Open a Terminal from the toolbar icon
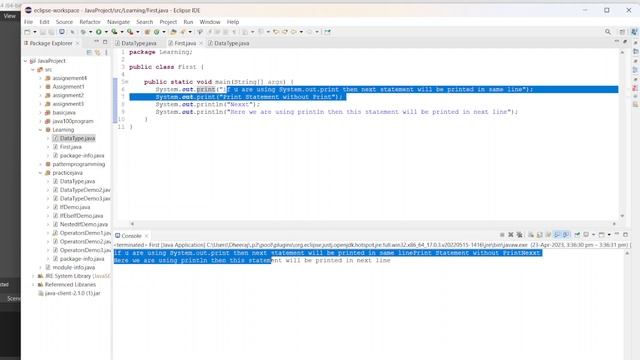This screenshot has height=360, width=640. (62, 32)
